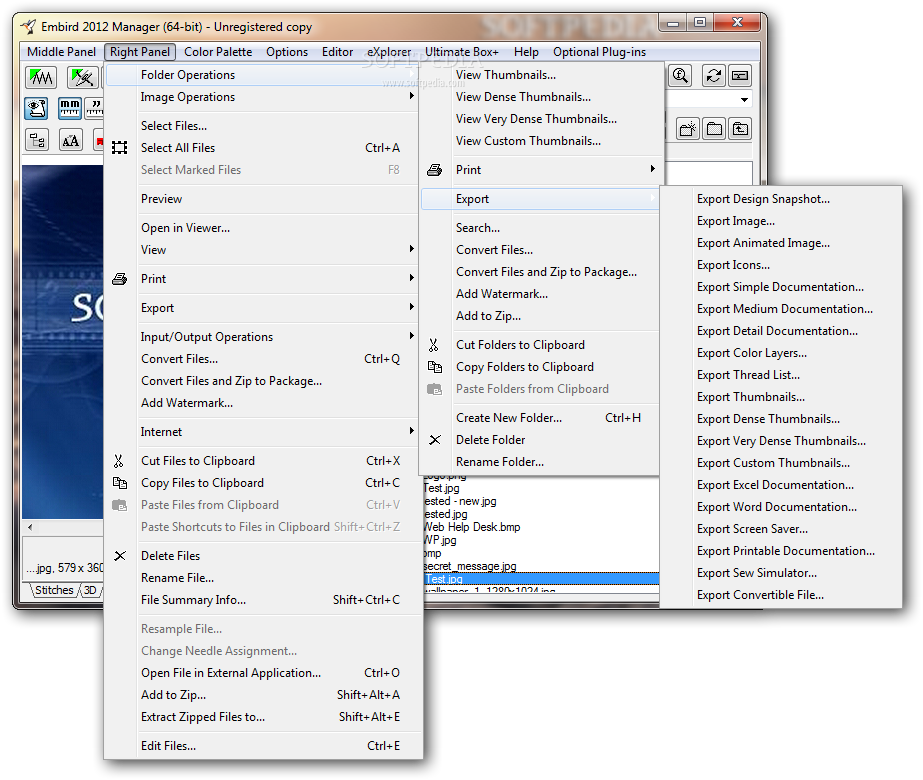This screenshot has height=780, width=923.
Task: Click the refresh arrows icon
Action: 713,76
